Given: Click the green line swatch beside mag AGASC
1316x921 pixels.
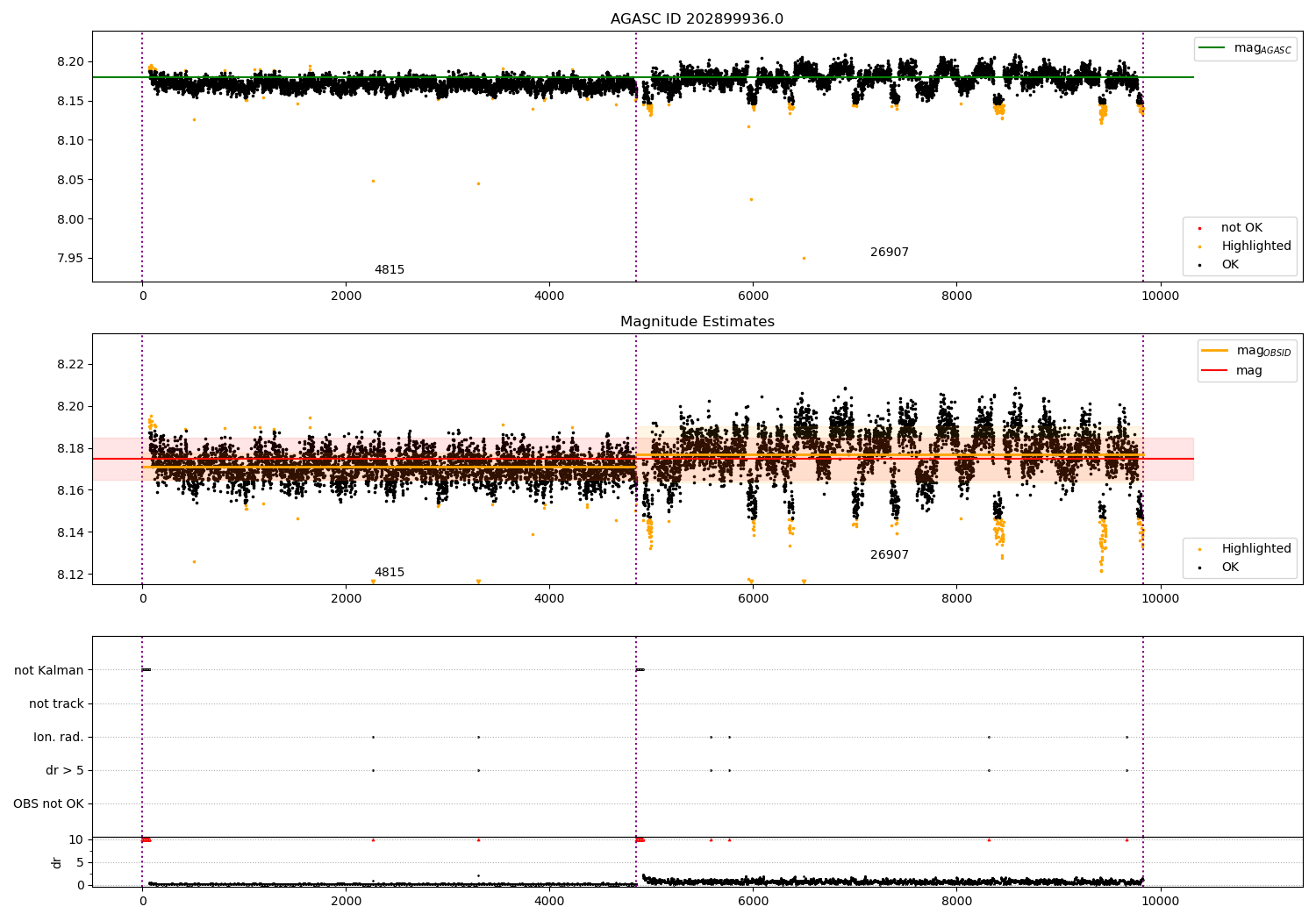Looking at the screenshot, I should pos(1212,48).
